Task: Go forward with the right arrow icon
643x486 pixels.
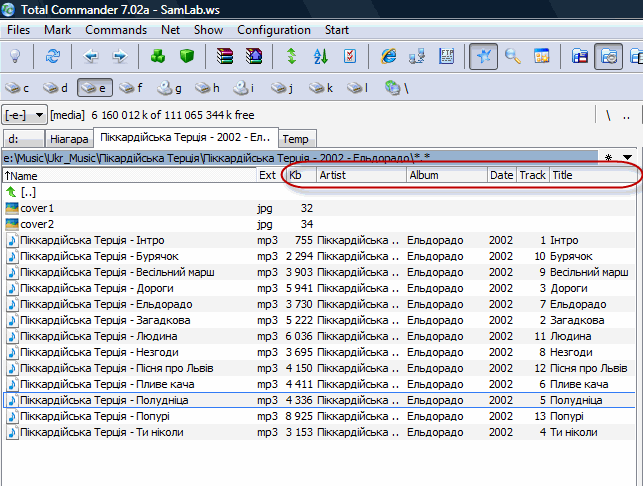Action: (120, 56)
